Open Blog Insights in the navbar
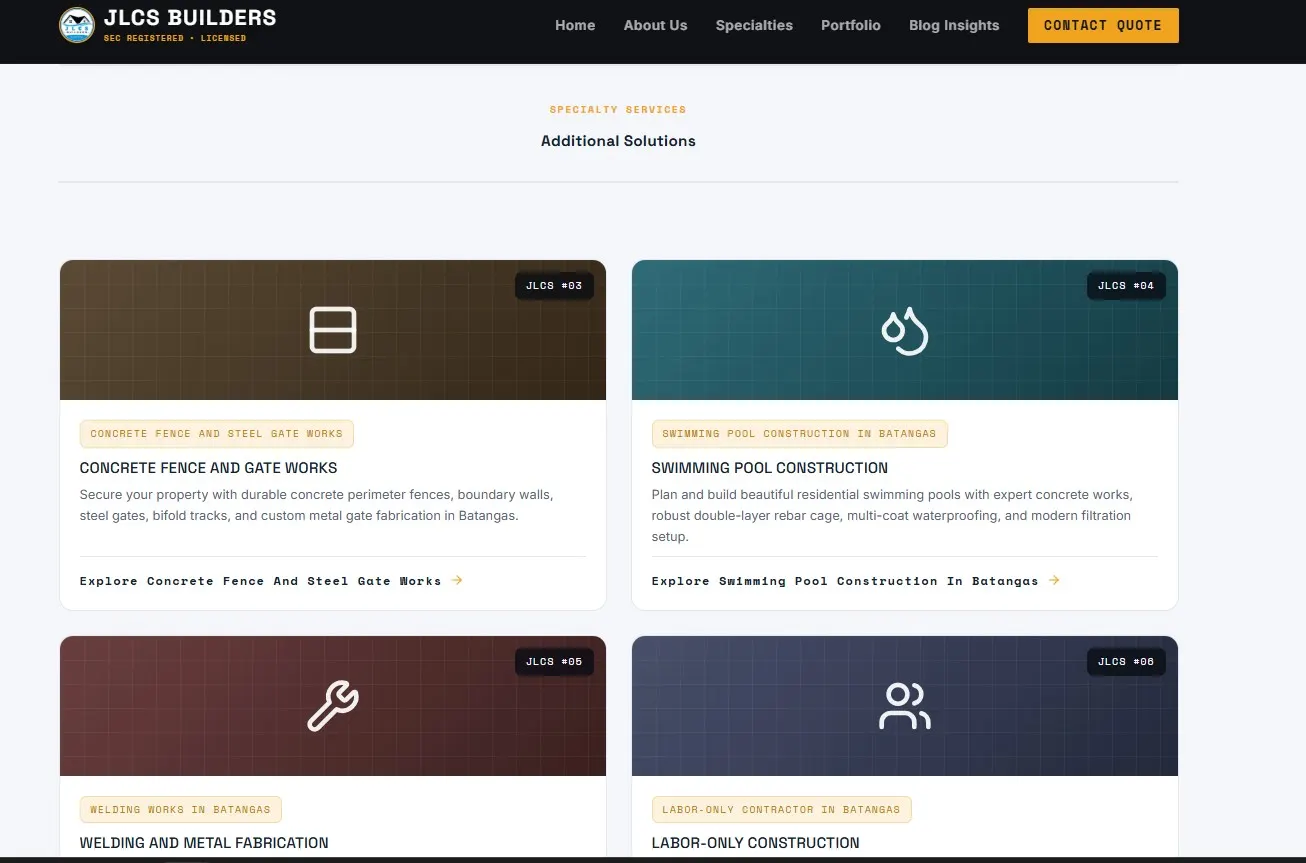Image resolution: width=1306 pixels, height=863 pixels. point(954,25)
